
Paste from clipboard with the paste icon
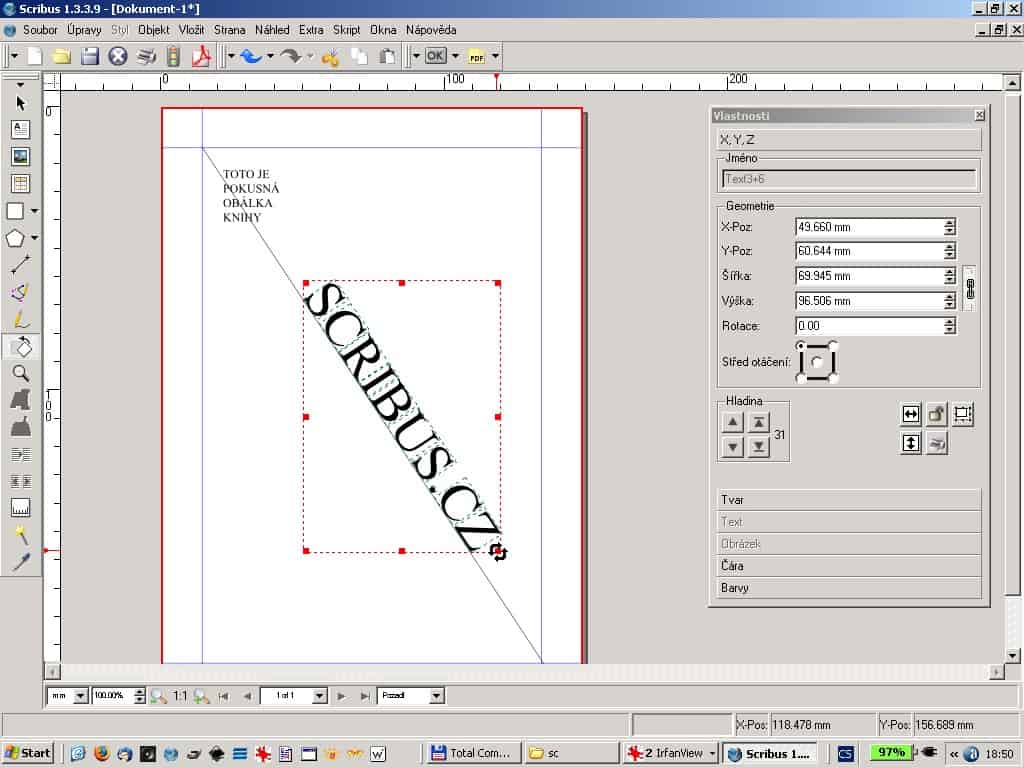coord(387,57)
